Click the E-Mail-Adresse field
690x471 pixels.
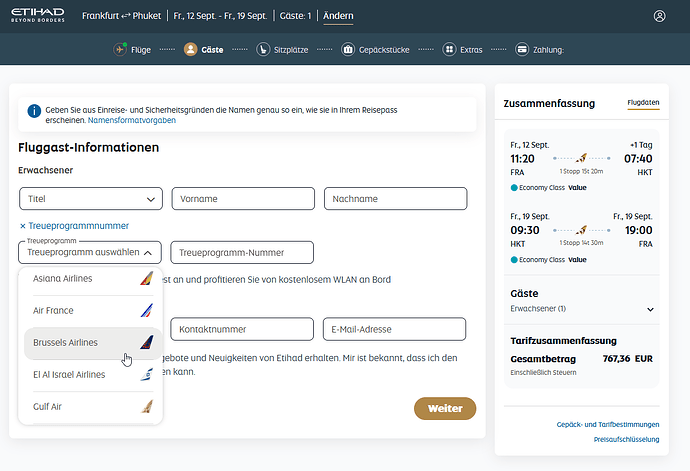[x=394, y=329]
